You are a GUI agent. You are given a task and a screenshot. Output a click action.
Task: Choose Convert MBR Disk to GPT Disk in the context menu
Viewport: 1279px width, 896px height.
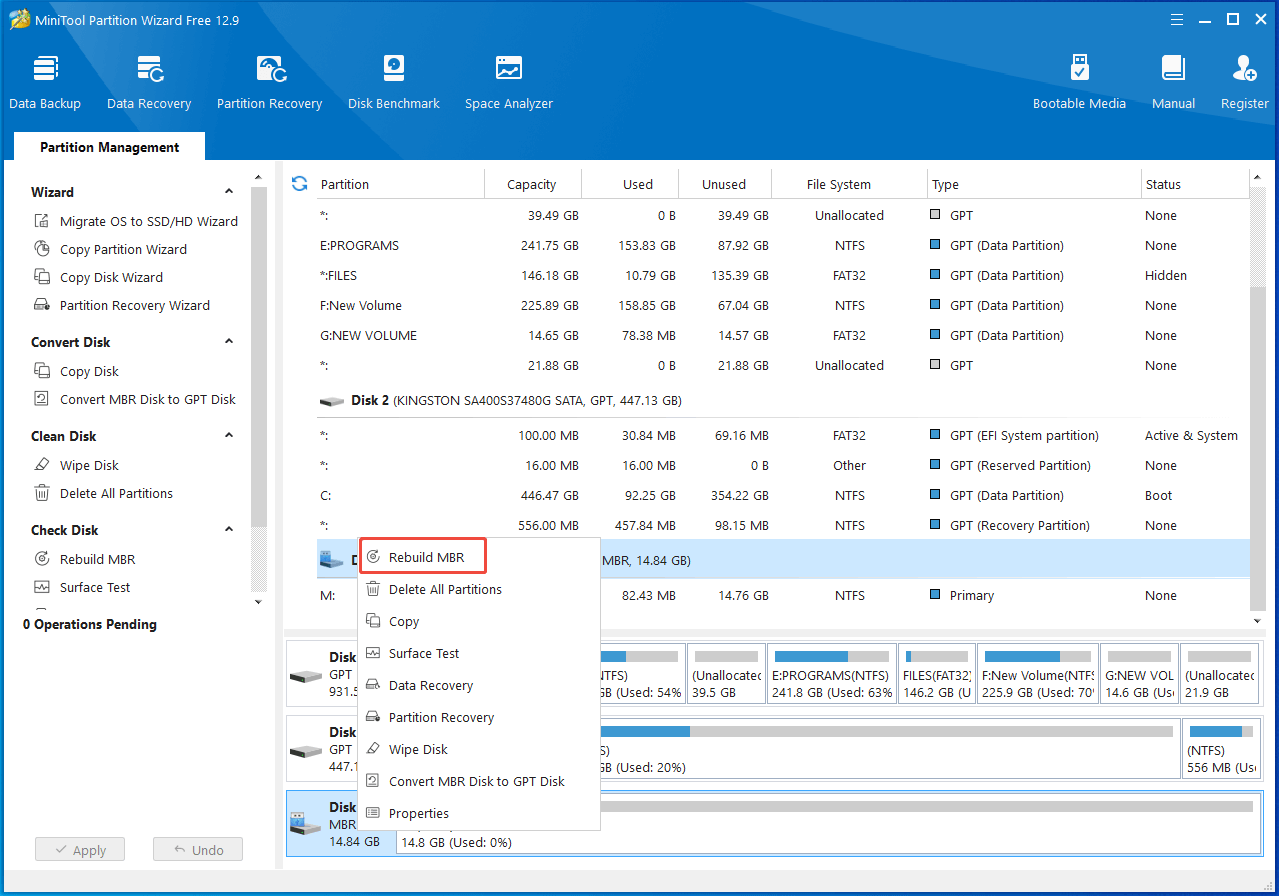pyautogui.click(x=479, y=781)
